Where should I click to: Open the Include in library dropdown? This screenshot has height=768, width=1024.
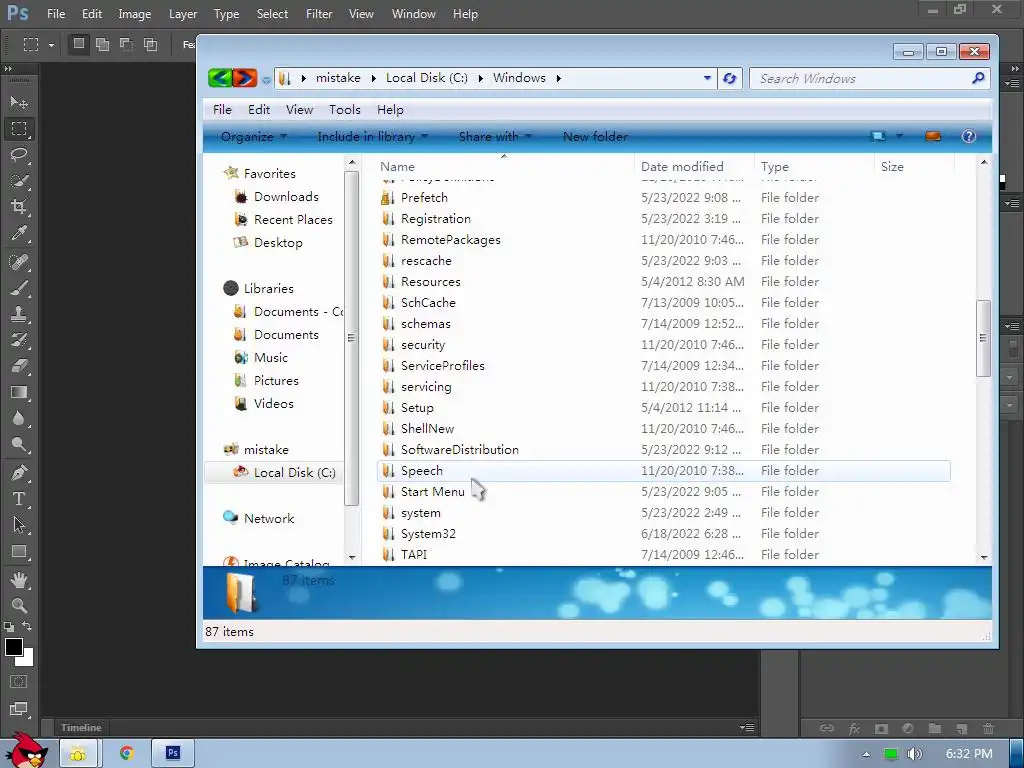372,136
